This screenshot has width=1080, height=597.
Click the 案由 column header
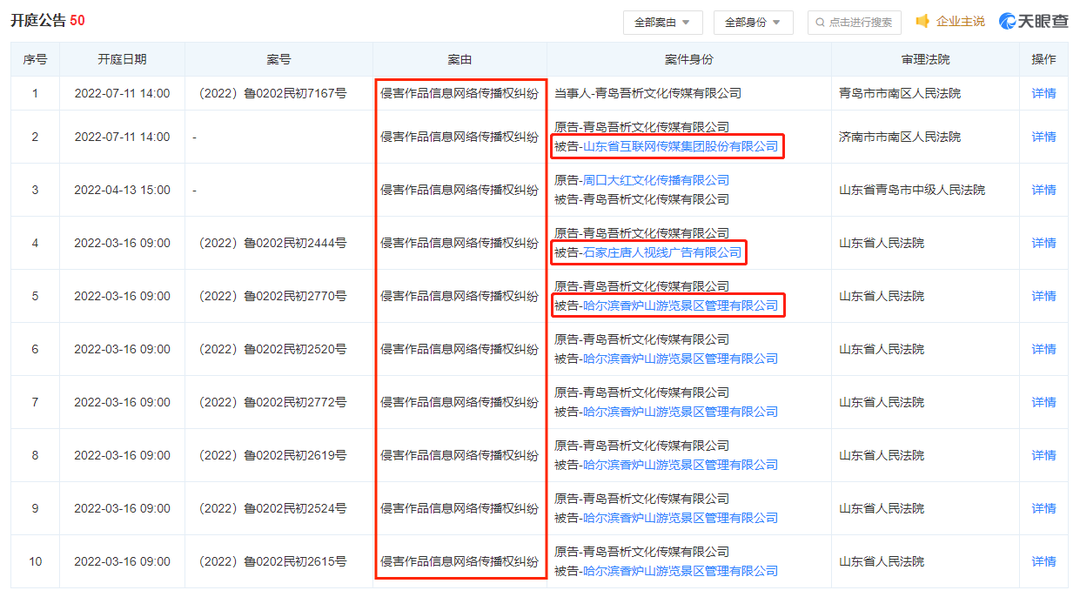[459, 60]
